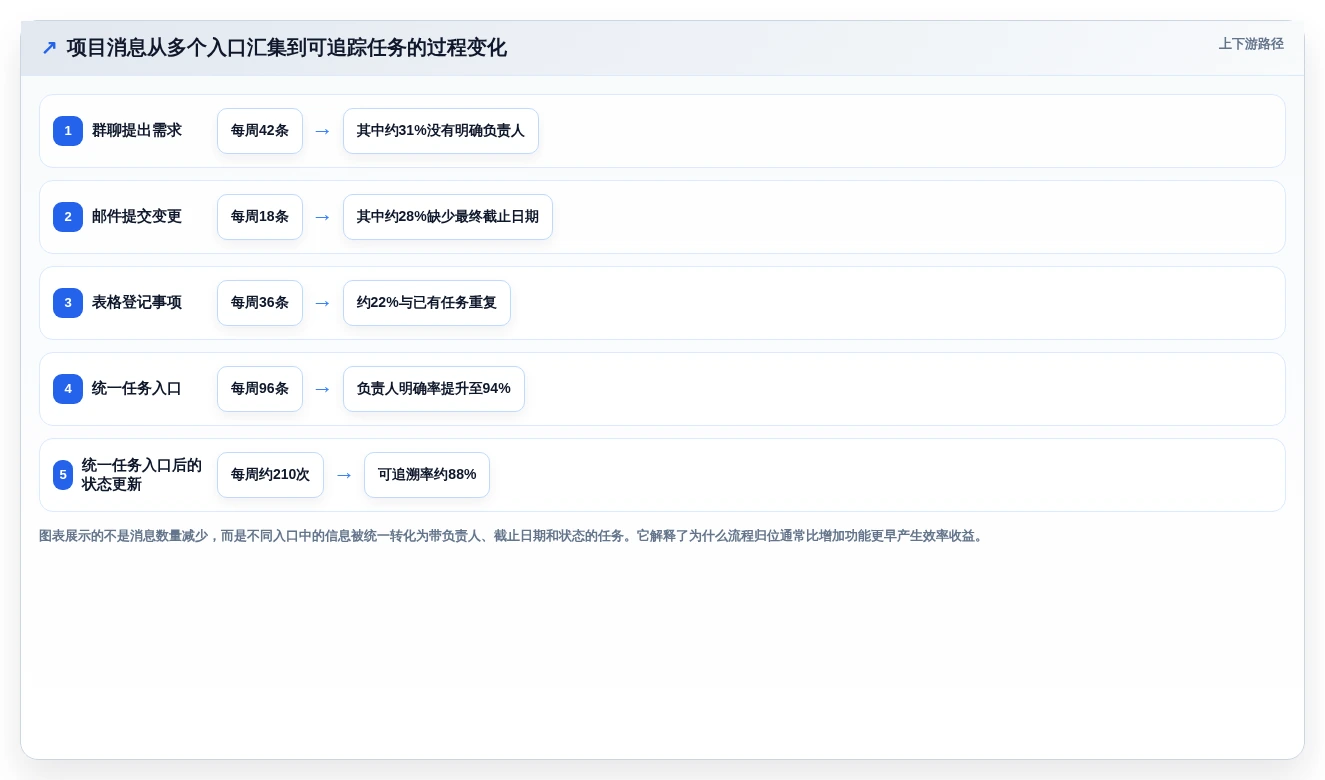
Task: Select the 统一任务入口后的状态更新 label
Action: 142,475
